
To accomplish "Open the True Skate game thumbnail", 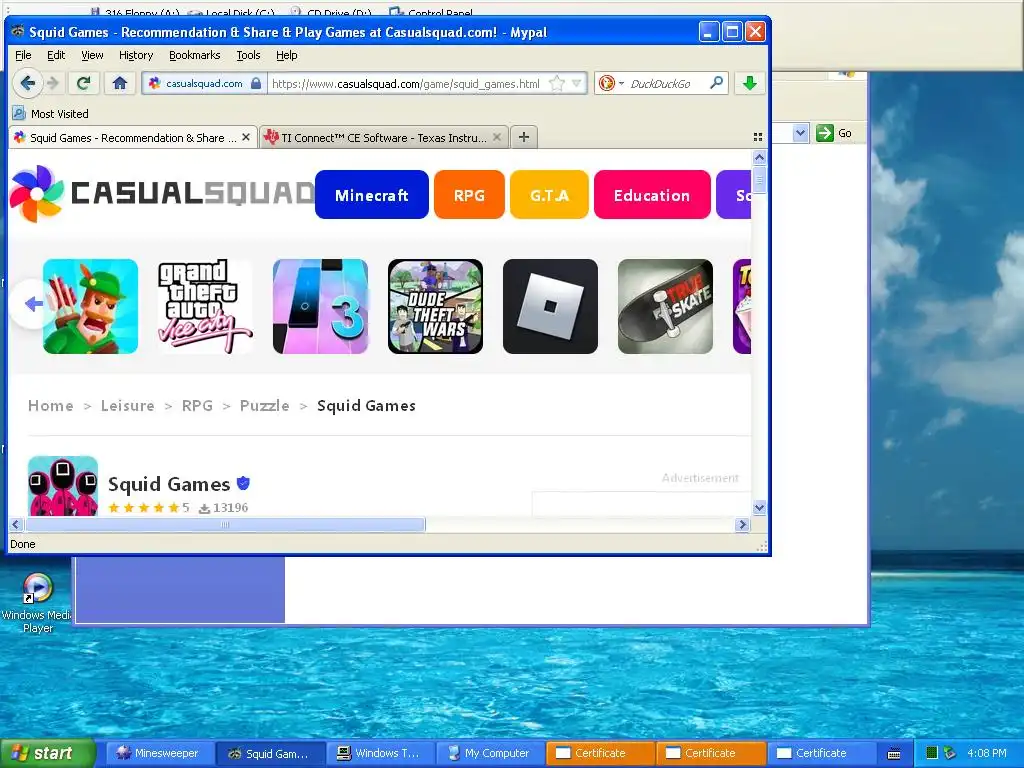I will click(x=665, y=306).
